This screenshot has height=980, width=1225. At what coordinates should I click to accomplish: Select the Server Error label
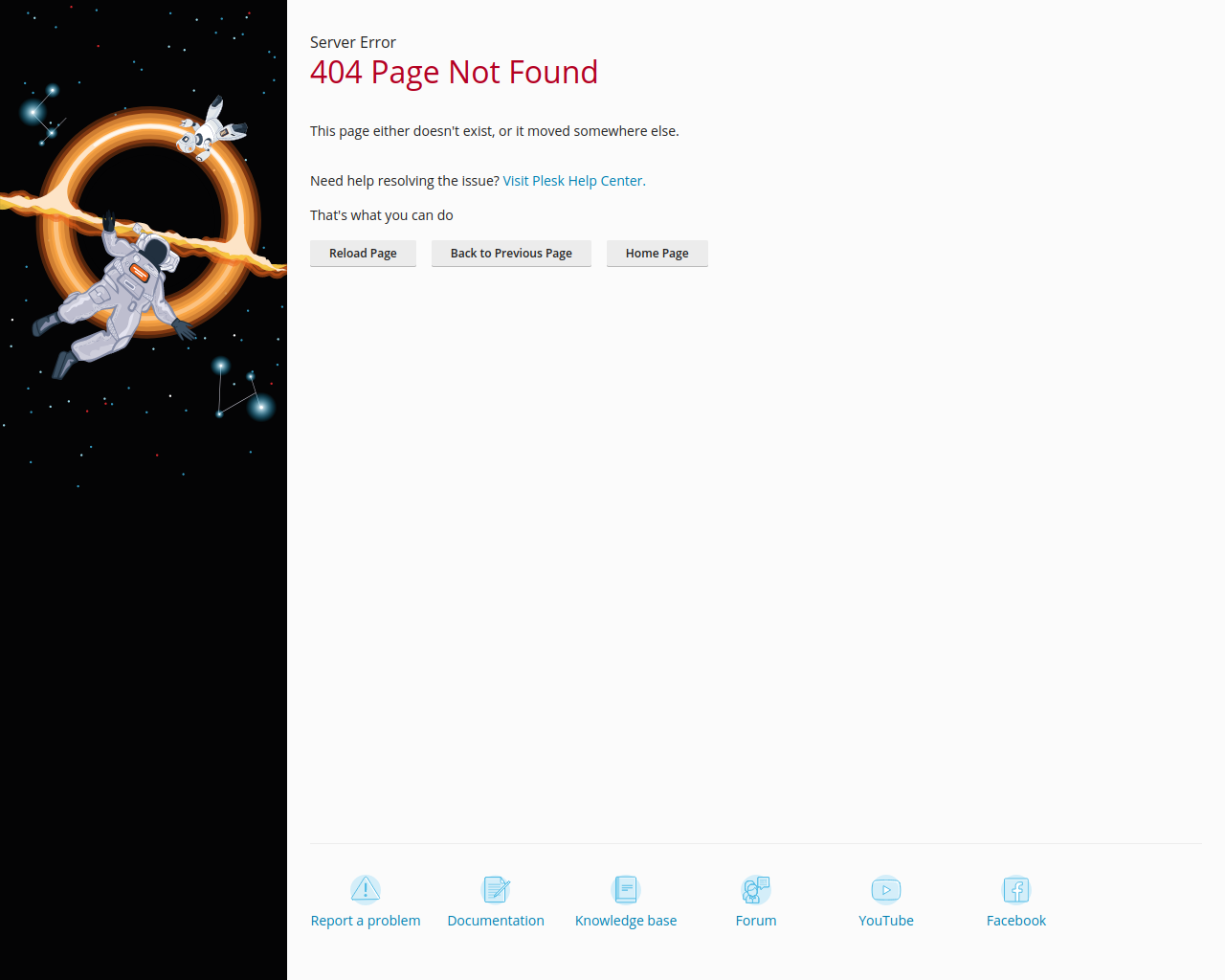point(353,42)
